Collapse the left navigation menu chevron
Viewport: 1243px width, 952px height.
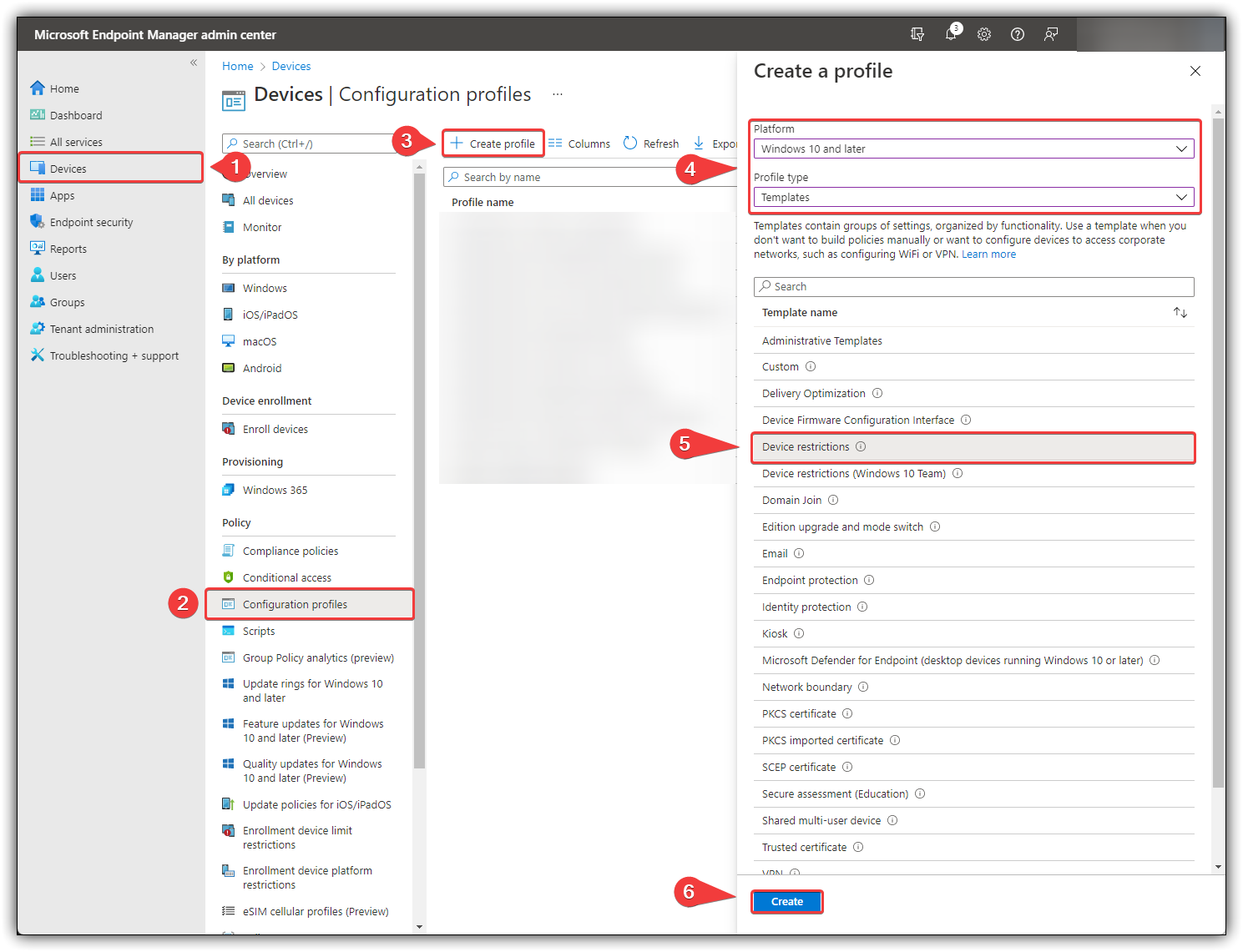tap(194, 63)
